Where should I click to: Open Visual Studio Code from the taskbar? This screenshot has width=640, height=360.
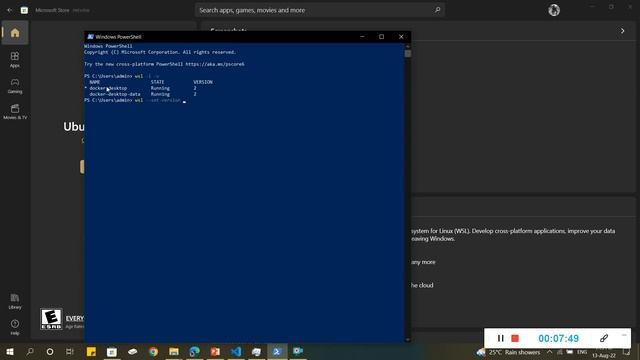(236, 351)
